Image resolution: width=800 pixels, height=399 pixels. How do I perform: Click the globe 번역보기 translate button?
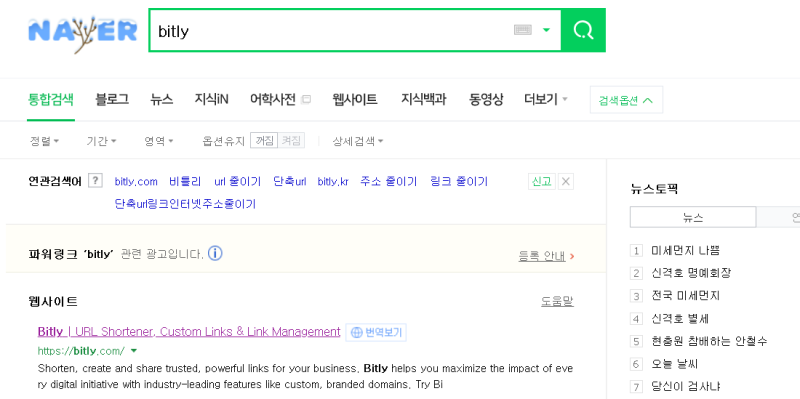click(376, 333)
